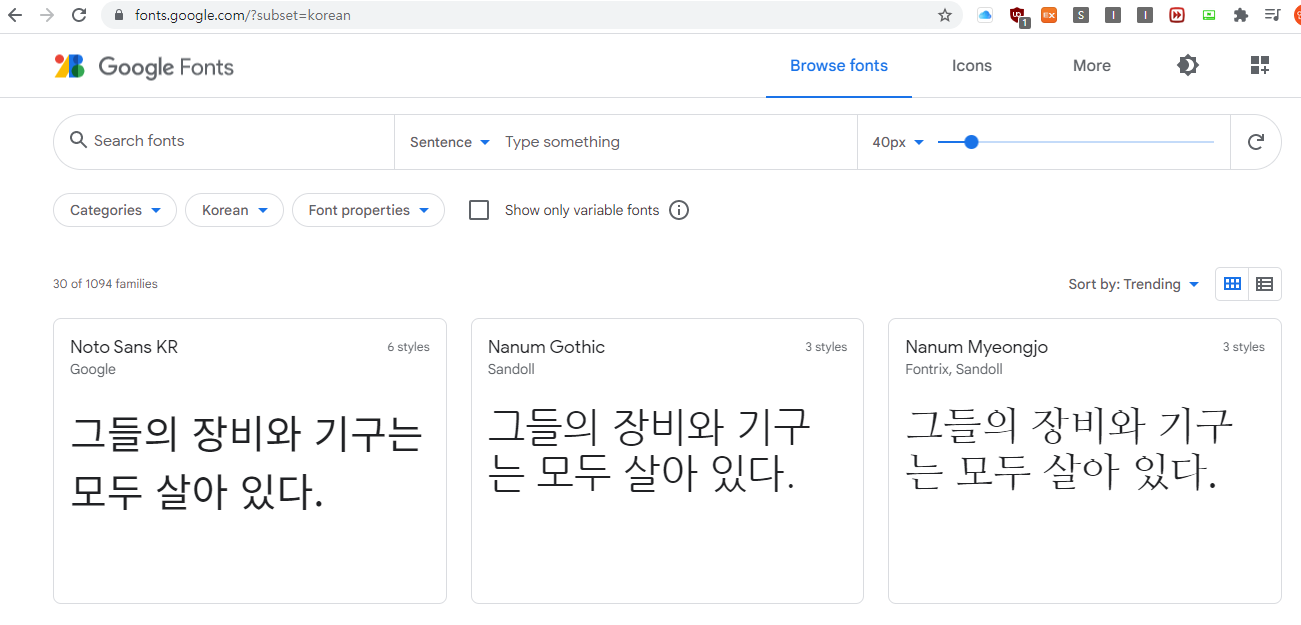Click the variable fonts info icon
The width and height of the screenshot is (1301, 625).
679,210
